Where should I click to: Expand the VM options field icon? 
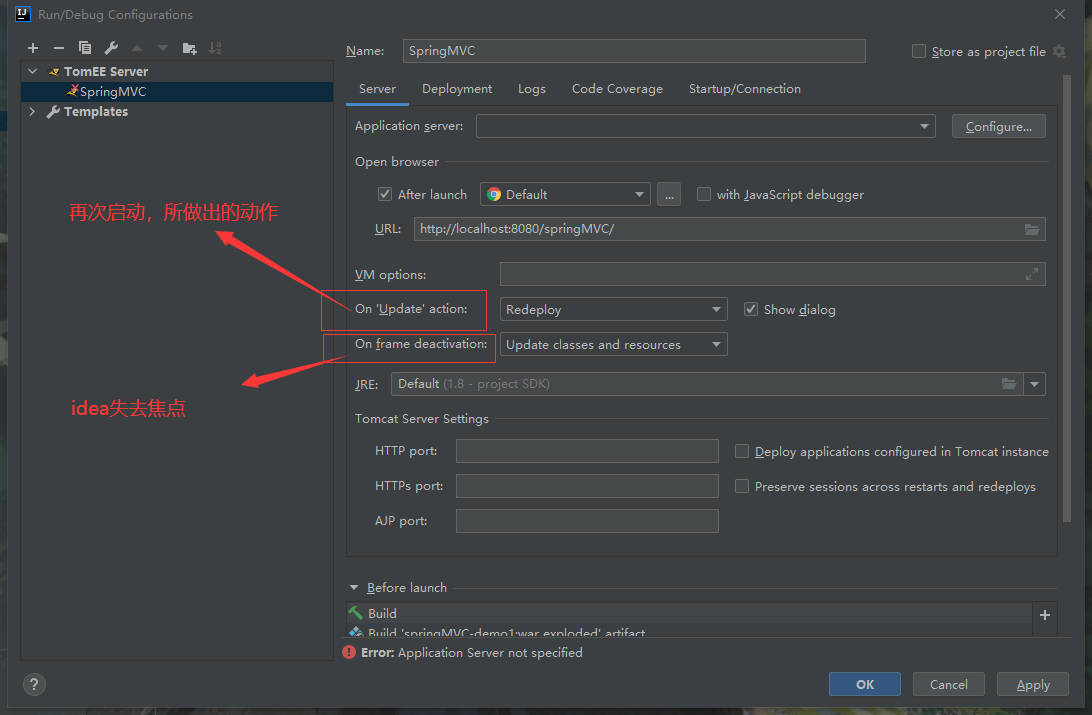point(1031,274)
